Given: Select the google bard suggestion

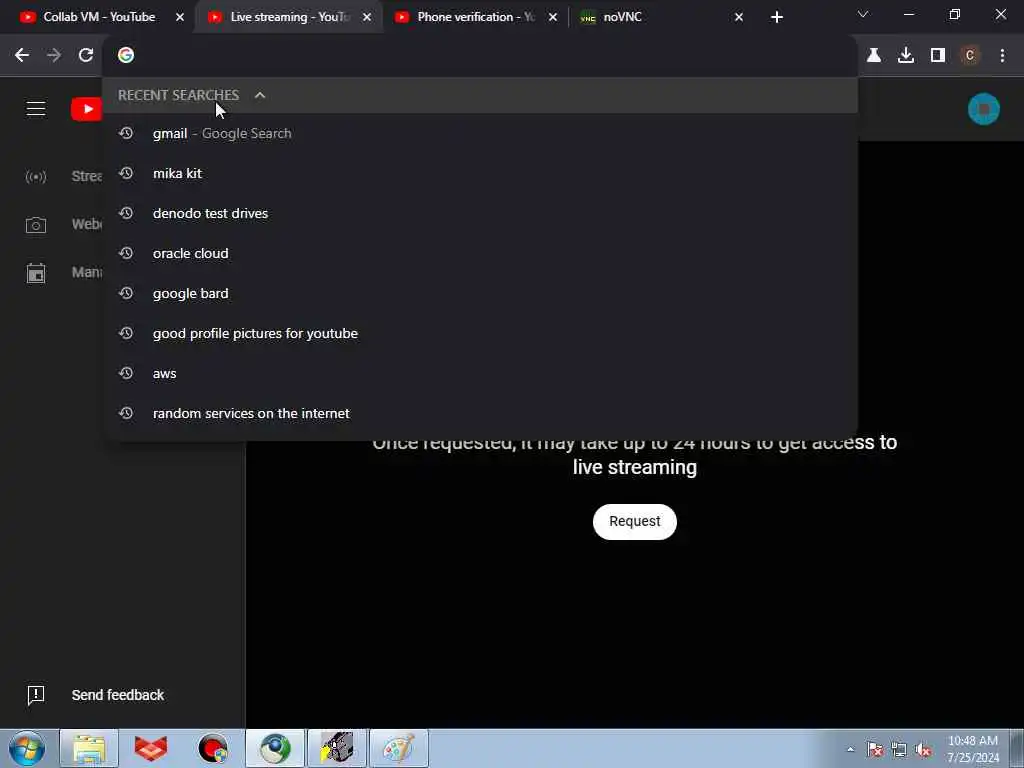Looking at the screenshot, I should pos(480,293).
